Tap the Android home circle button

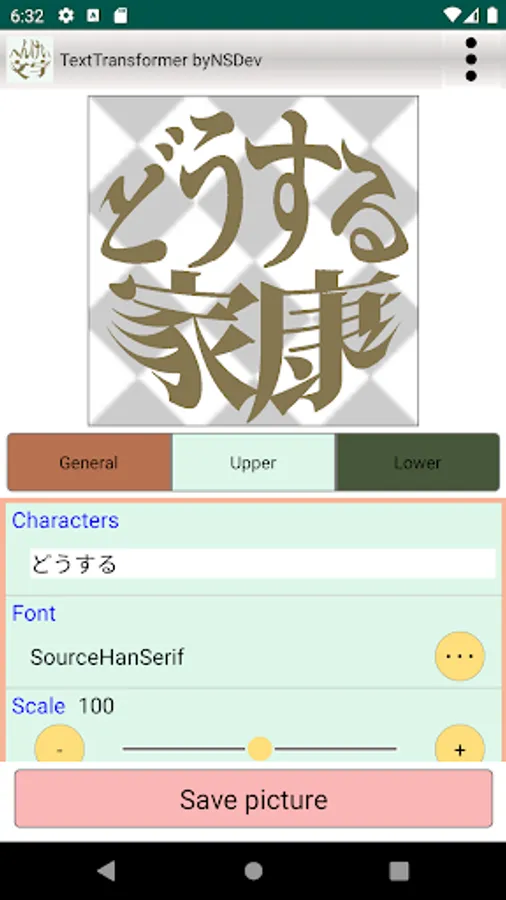coord(253,871)
